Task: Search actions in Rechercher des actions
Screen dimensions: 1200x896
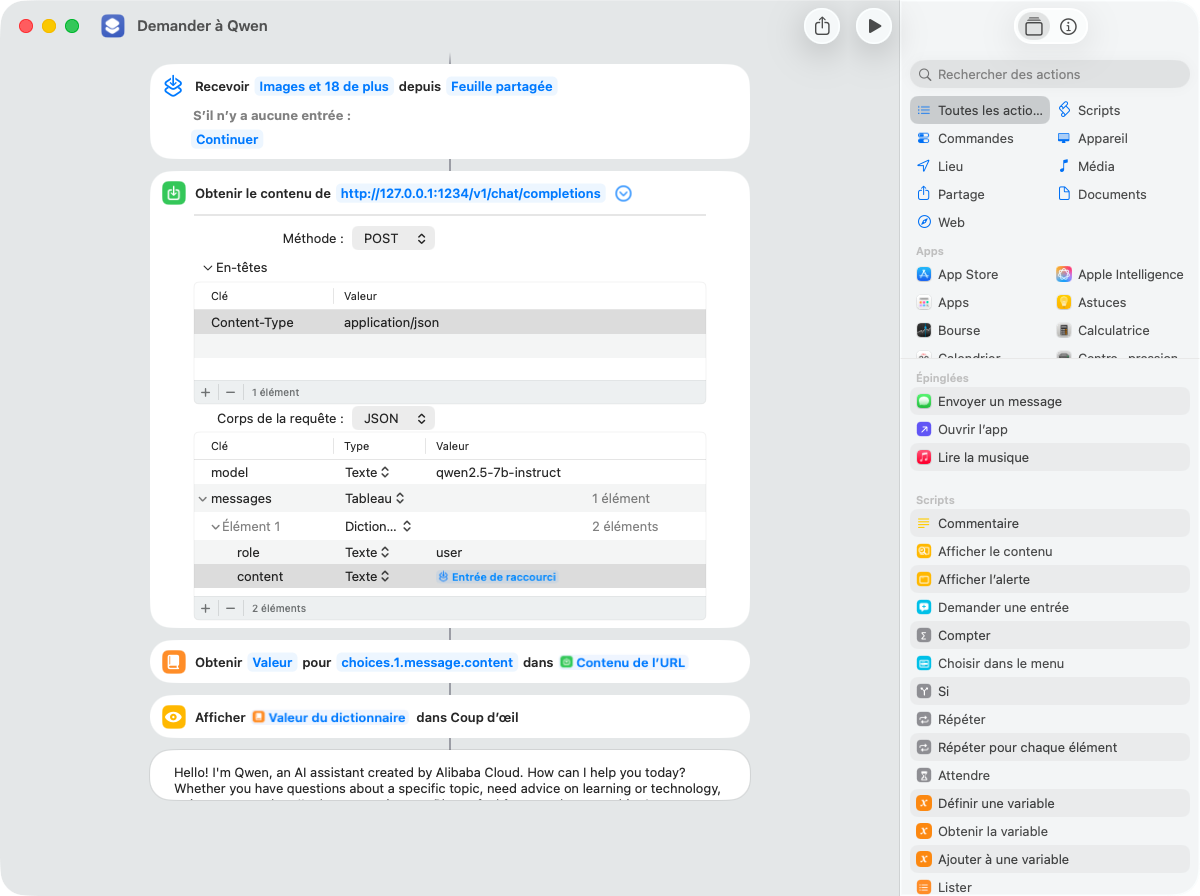Action: pyautogui.click(x=1050, y=74)
